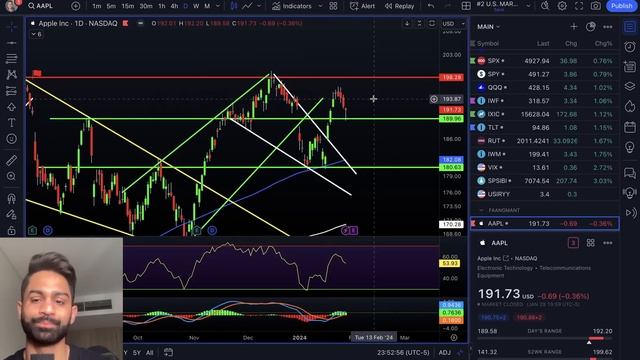Open the Indicators menu

[292, 6]
